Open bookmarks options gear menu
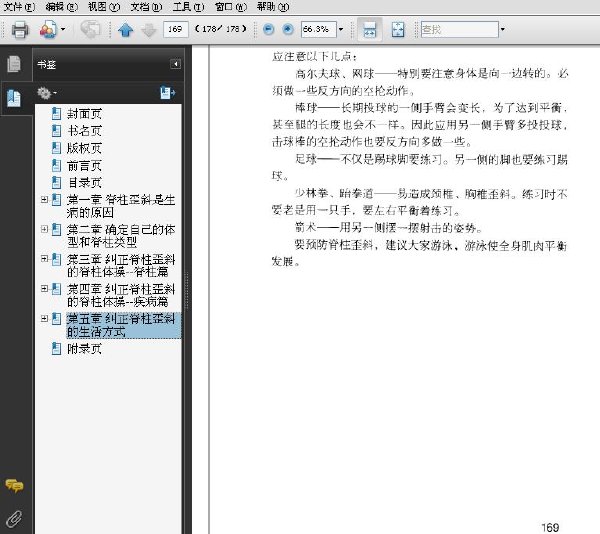Viewport: 600px width, 534px height. (47, 93)
